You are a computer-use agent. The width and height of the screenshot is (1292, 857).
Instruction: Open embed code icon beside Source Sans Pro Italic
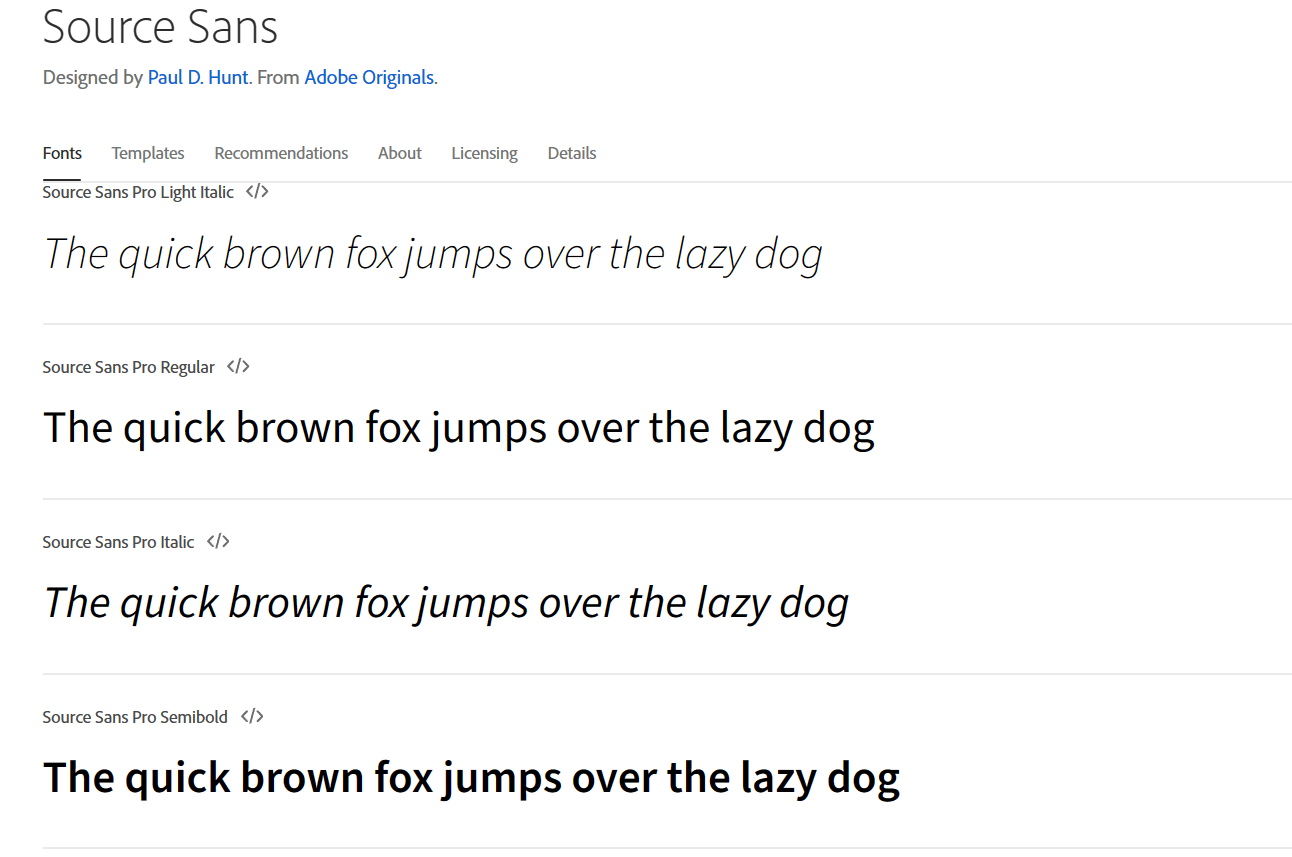[218, 542]
